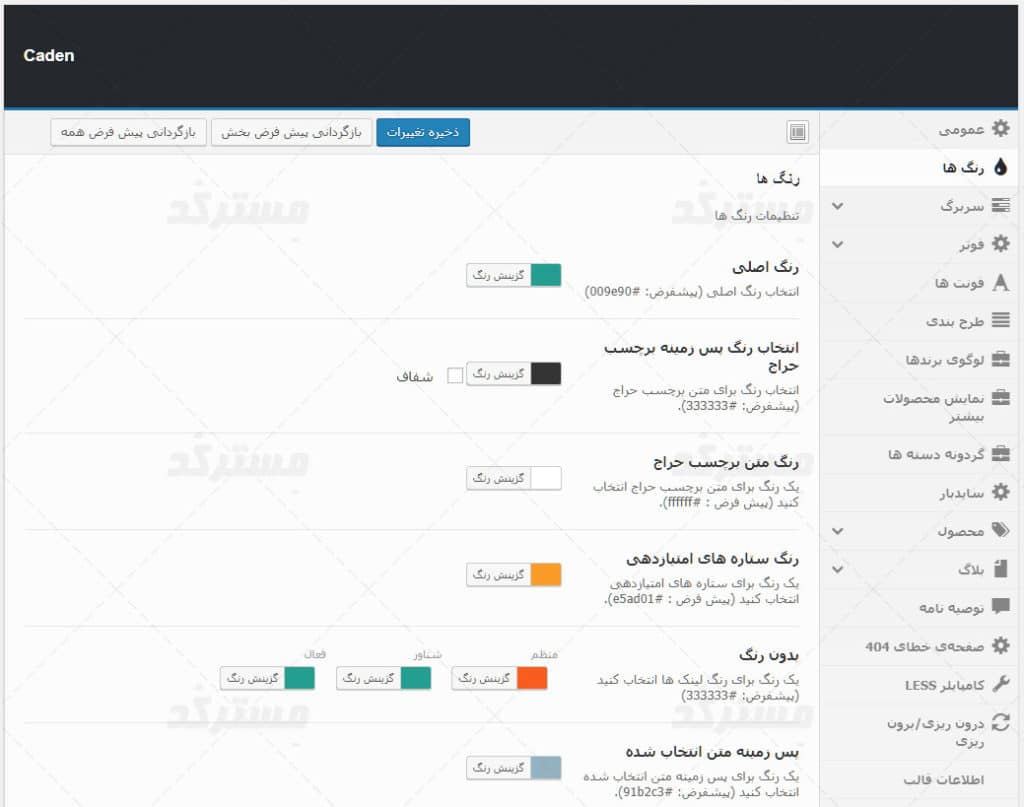
Task: Click the gear icon beside فوتر
Action: (x=1000, y=244)
